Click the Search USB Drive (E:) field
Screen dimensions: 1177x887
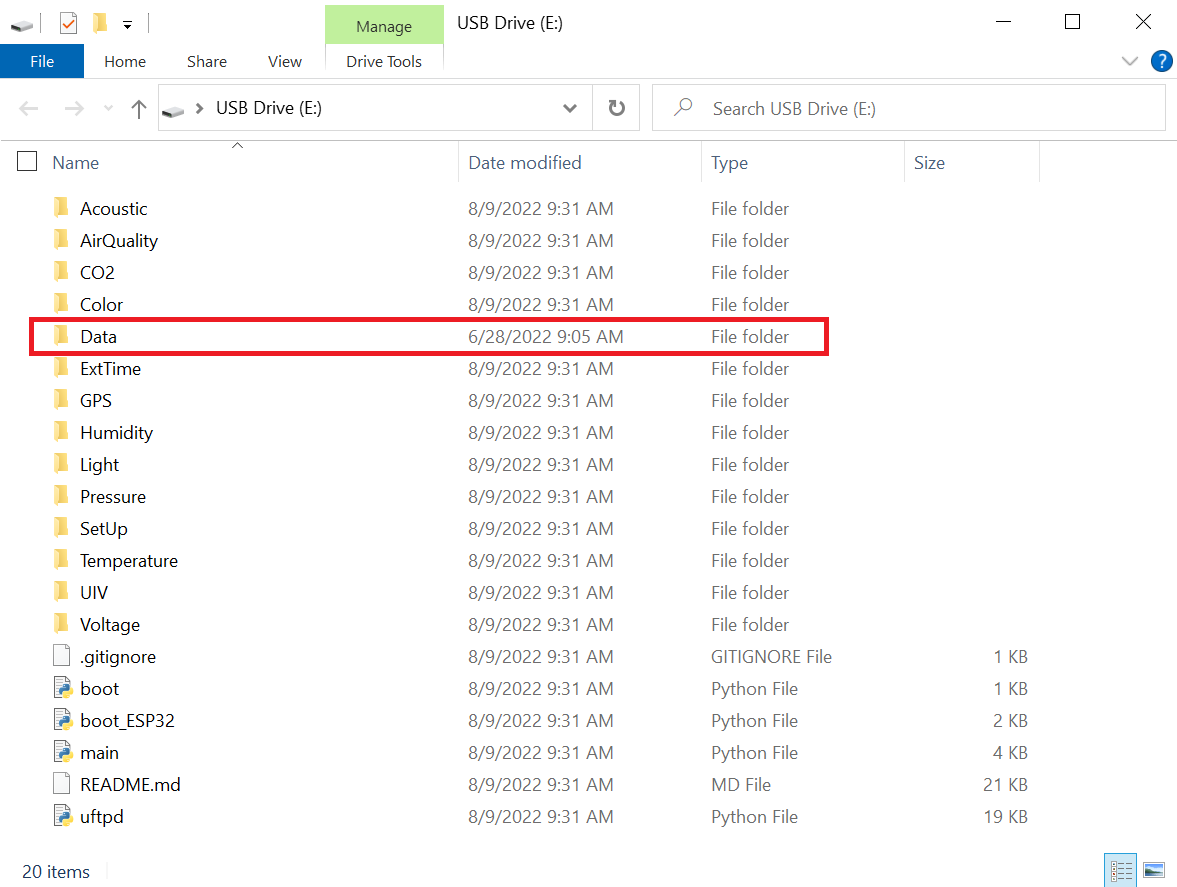(x=908, y=108)
